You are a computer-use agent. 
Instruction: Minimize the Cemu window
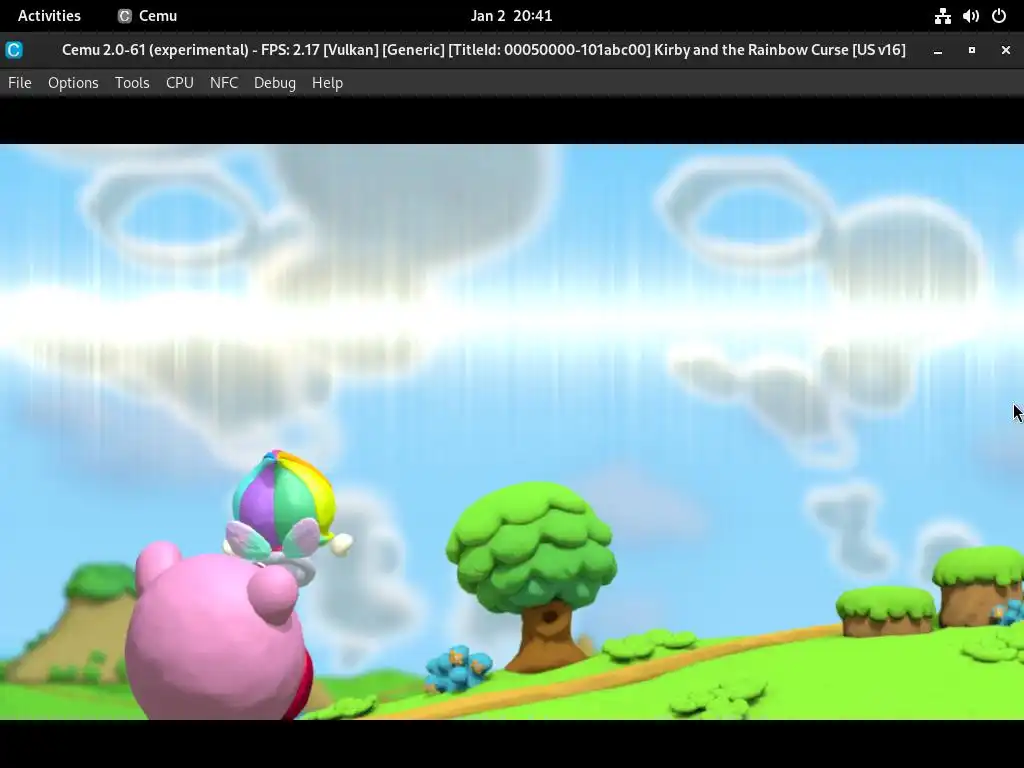pyautogui.click(x=938, y=50)
